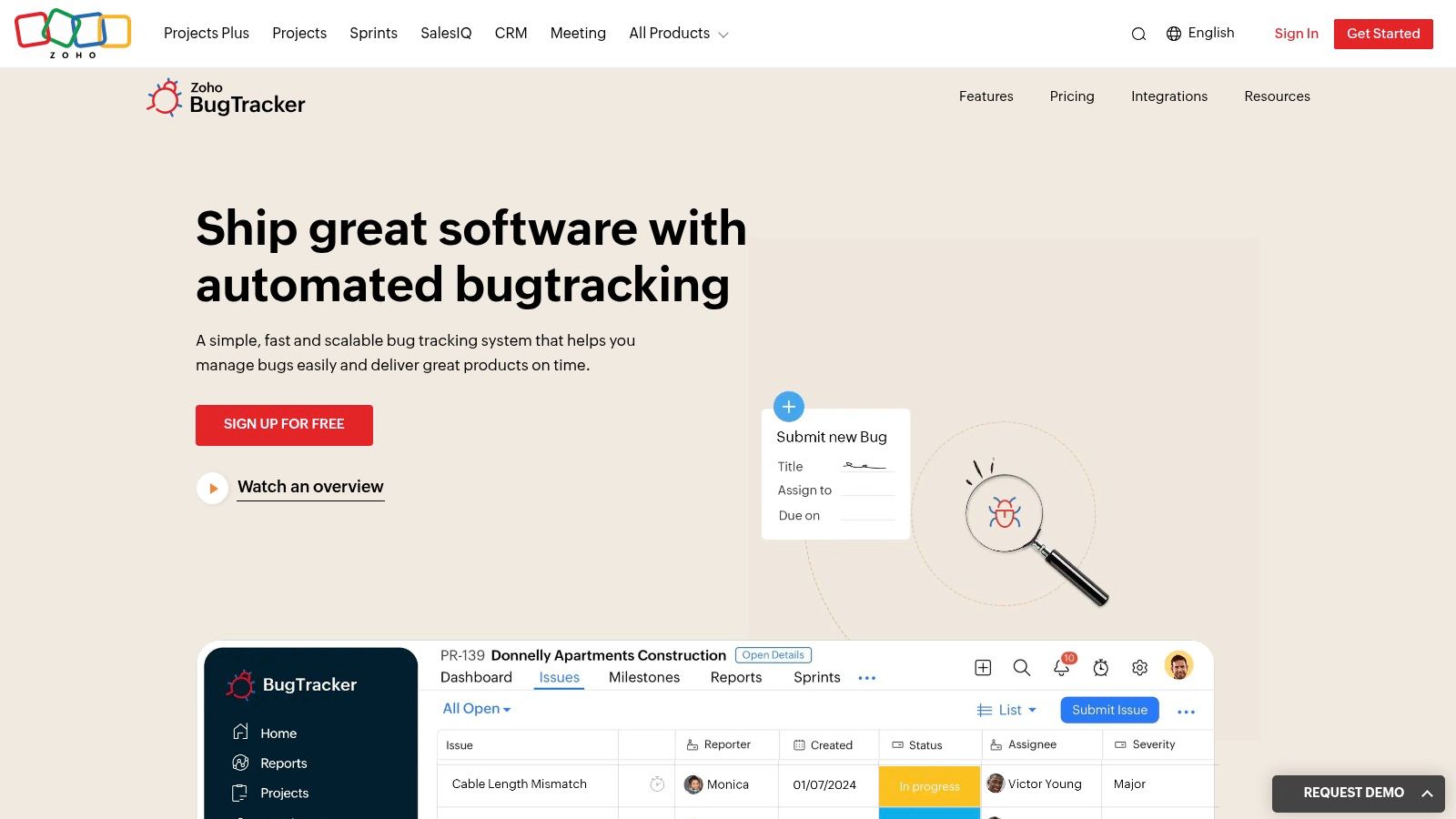Click Monica's reporter avatar

(x=693, y=784)
